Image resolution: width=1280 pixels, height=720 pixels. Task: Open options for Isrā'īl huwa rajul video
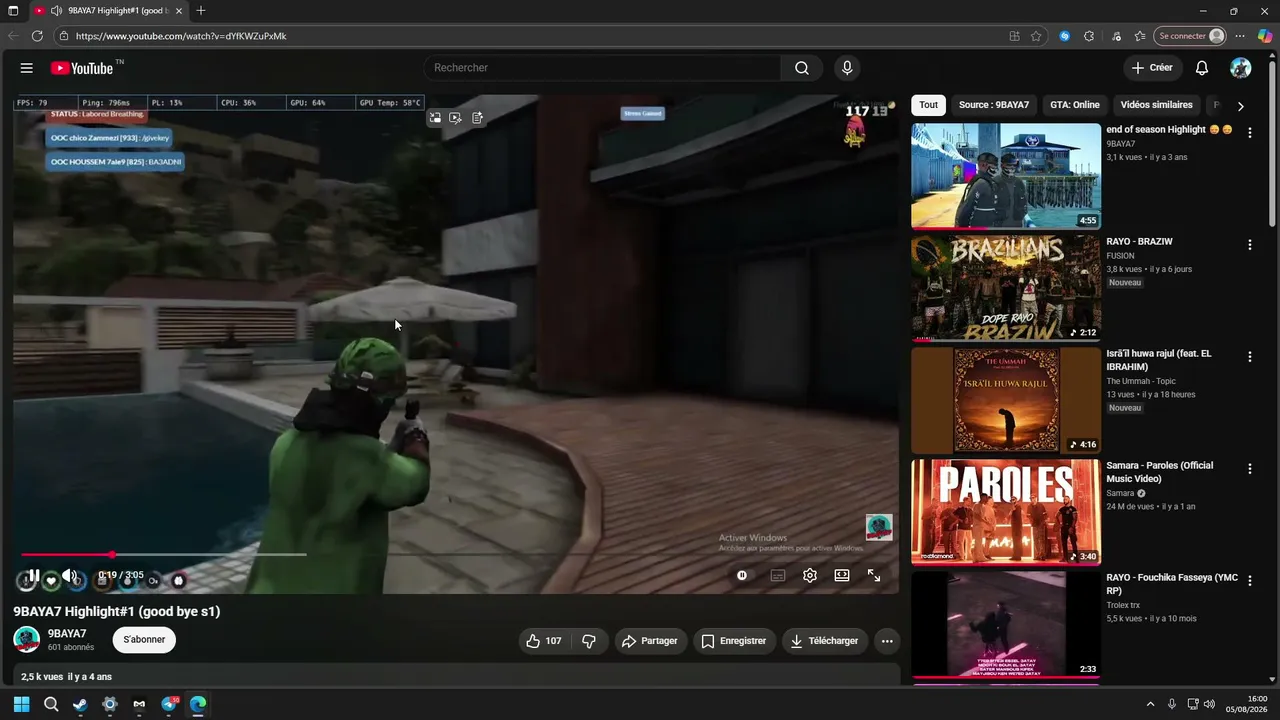click(x=1249, y=357)
